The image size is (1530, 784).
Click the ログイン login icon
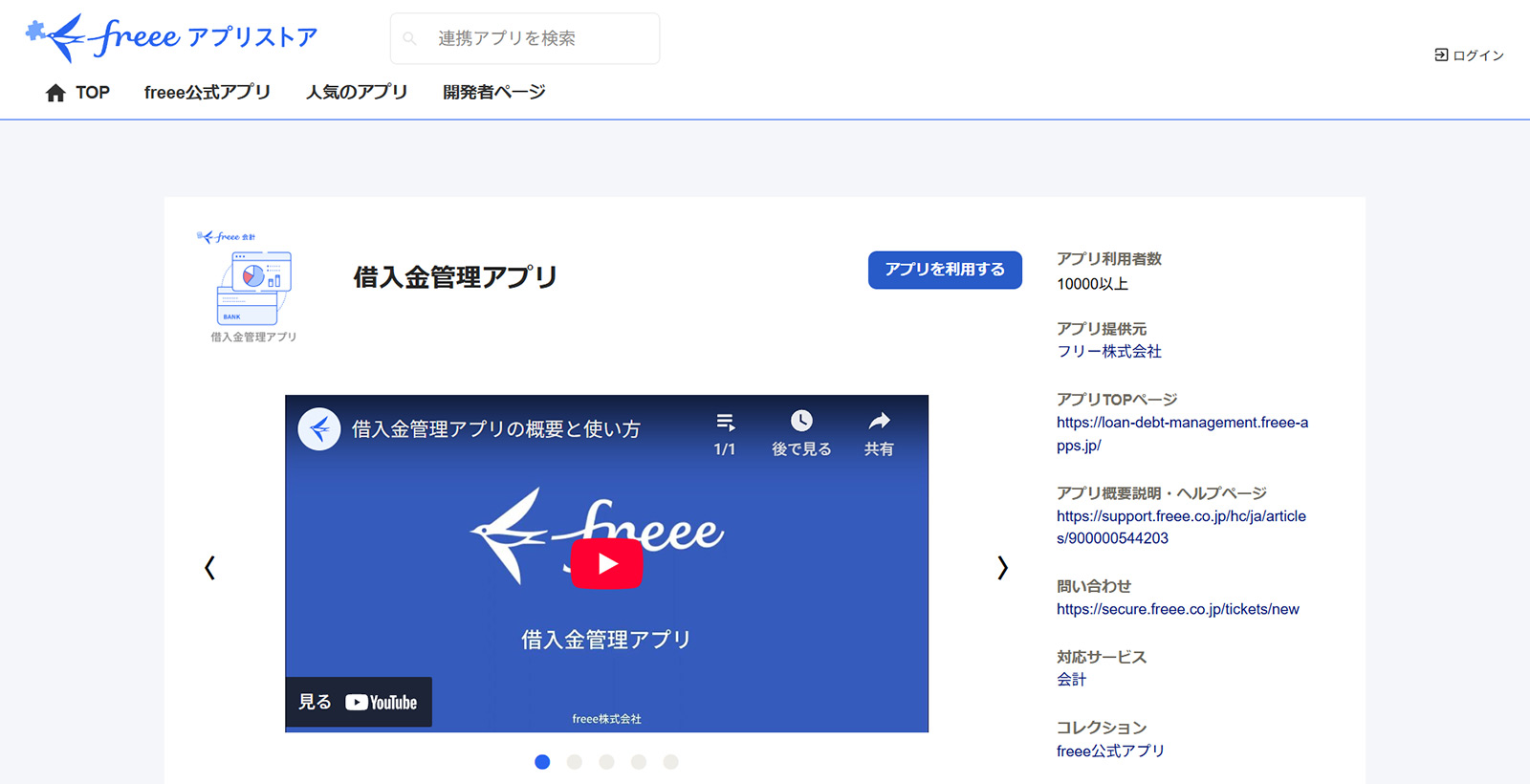click(1441, 55)
